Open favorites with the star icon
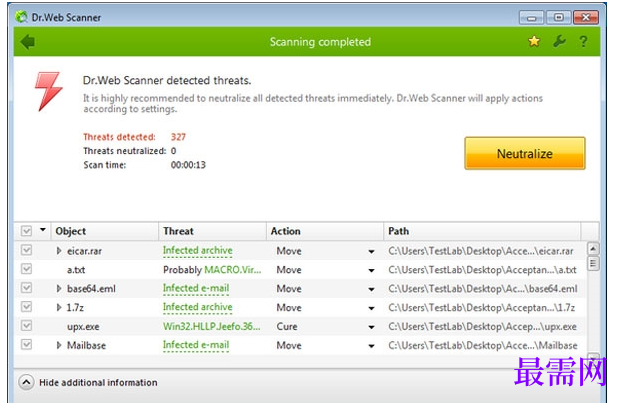Viewport: 626px width, 403px height. tap(534, 41)
